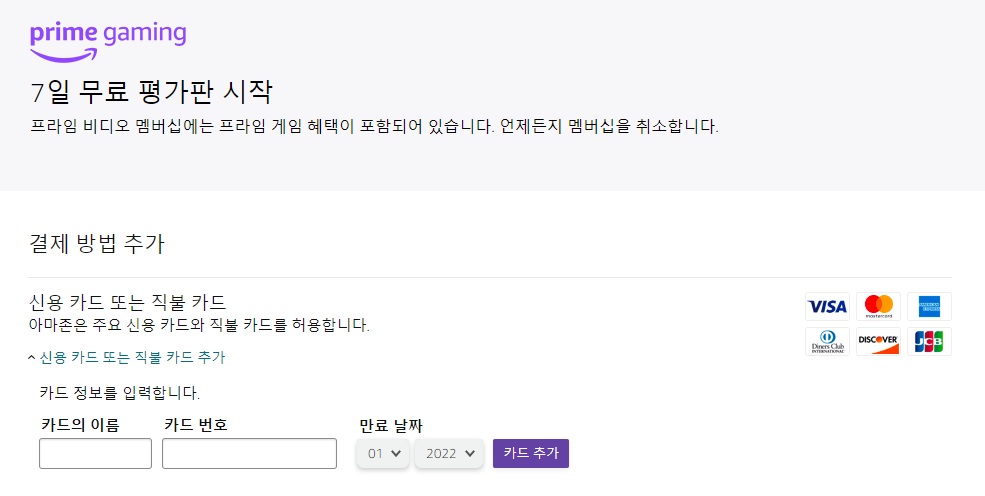This screenshot has width=985, height=496.
Task: Select the Discover card icon
Action: coord(878,342)
